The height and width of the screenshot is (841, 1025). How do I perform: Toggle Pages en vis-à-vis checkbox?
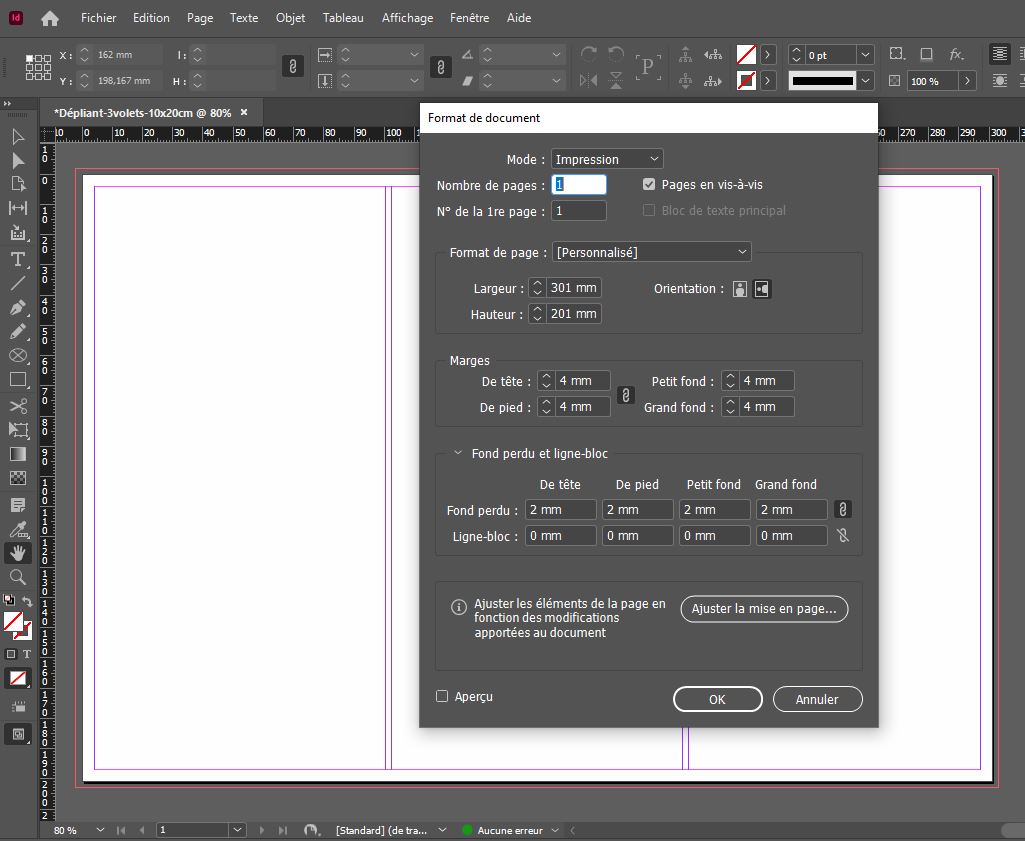(648, 184)
